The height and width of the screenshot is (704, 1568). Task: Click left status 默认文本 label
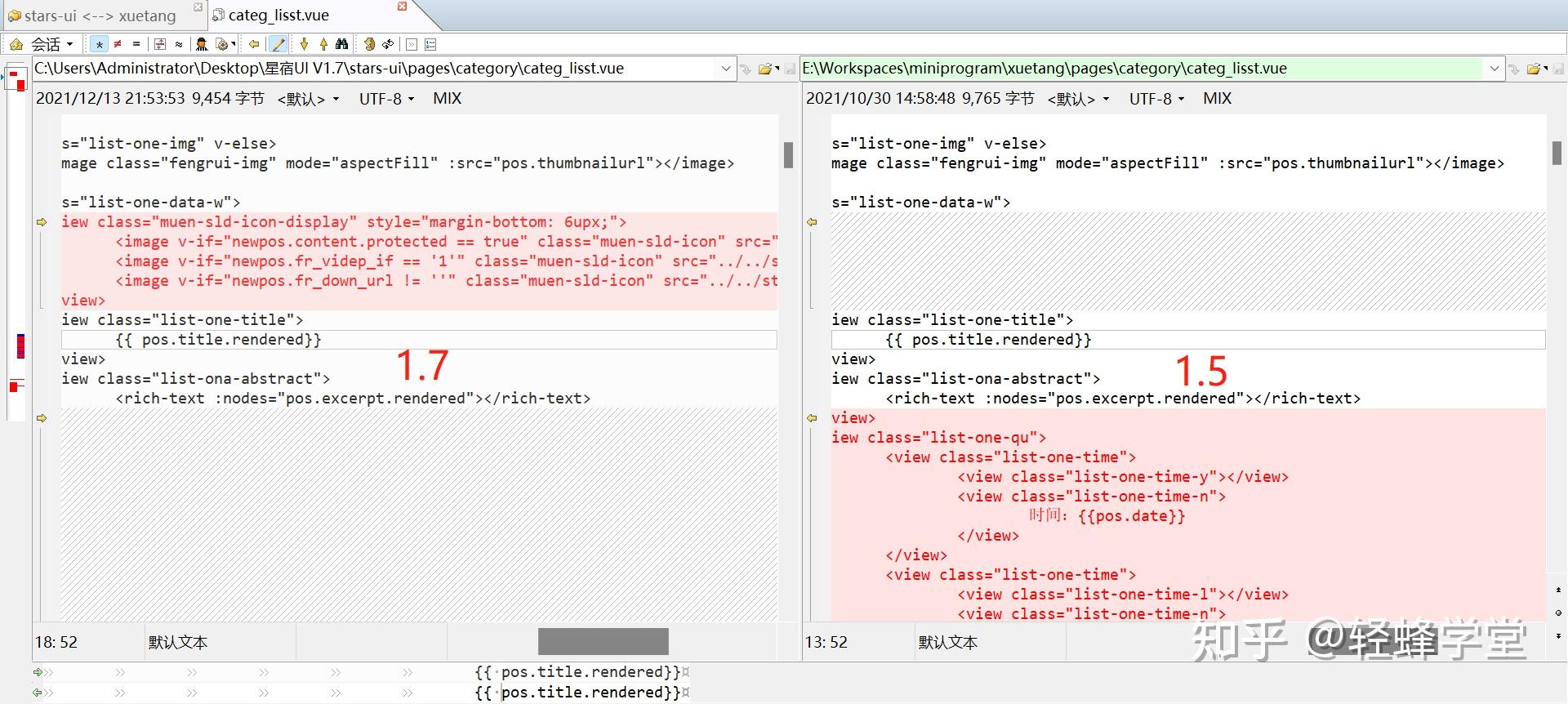coord(178,643)
